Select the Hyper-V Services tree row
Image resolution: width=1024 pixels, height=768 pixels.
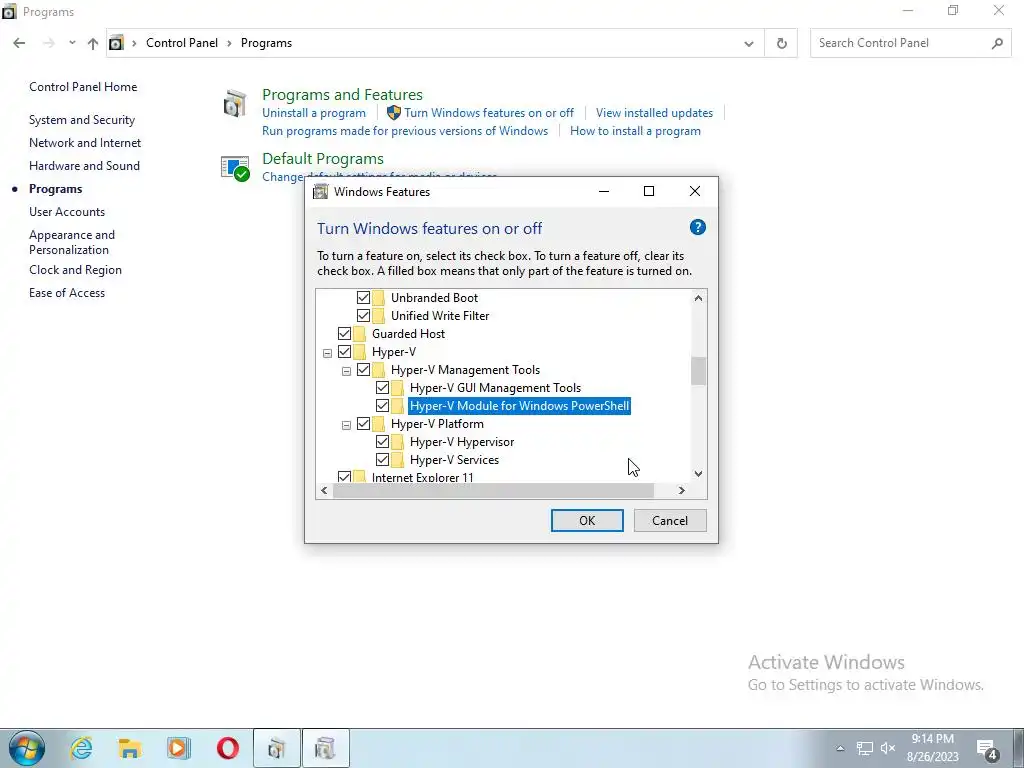point(454,460)
